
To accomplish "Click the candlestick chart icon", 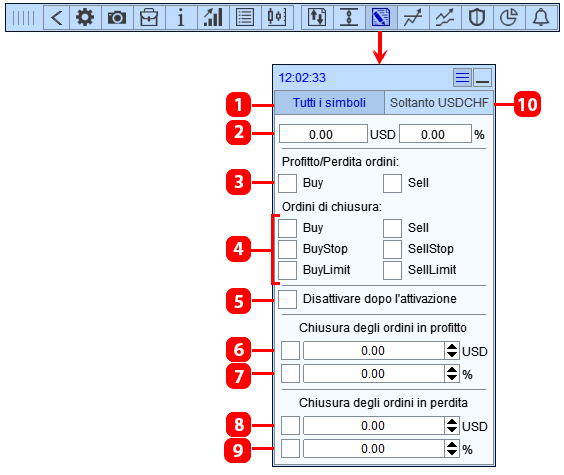I will [x=277, y=17].
